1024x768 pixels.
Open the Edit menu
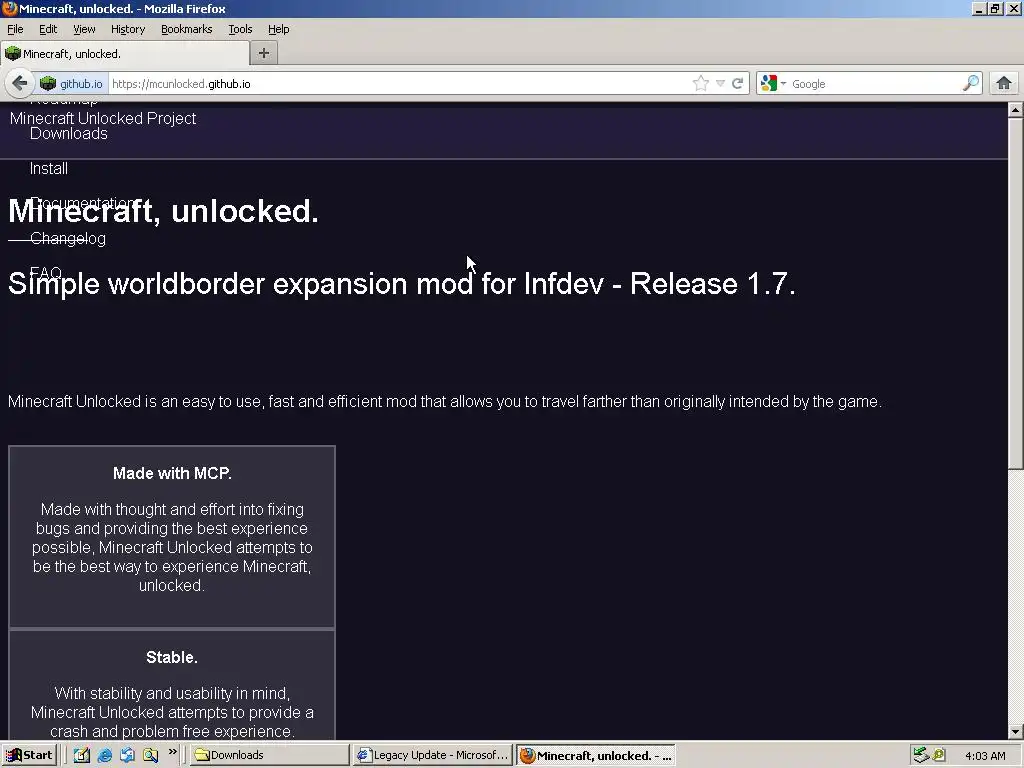48,29
